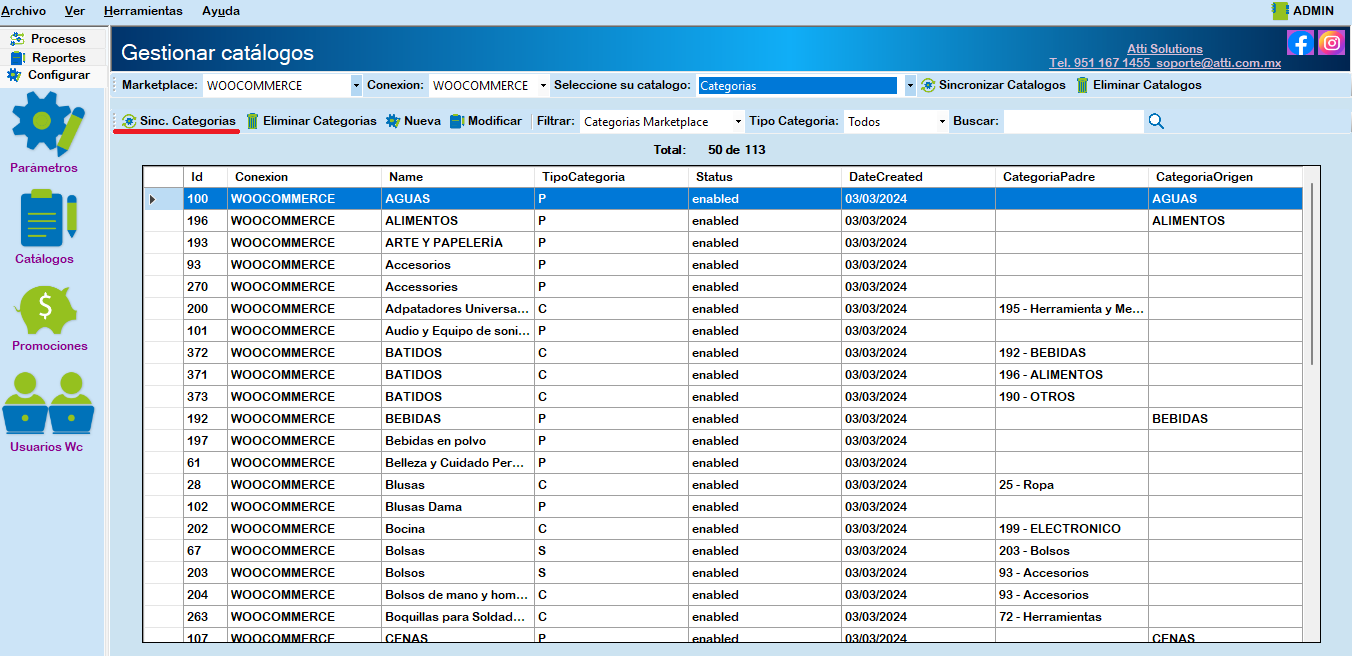The image size is (1352, 656).
Task: Click Nueva to add a category
Action: tap(413, 121)
